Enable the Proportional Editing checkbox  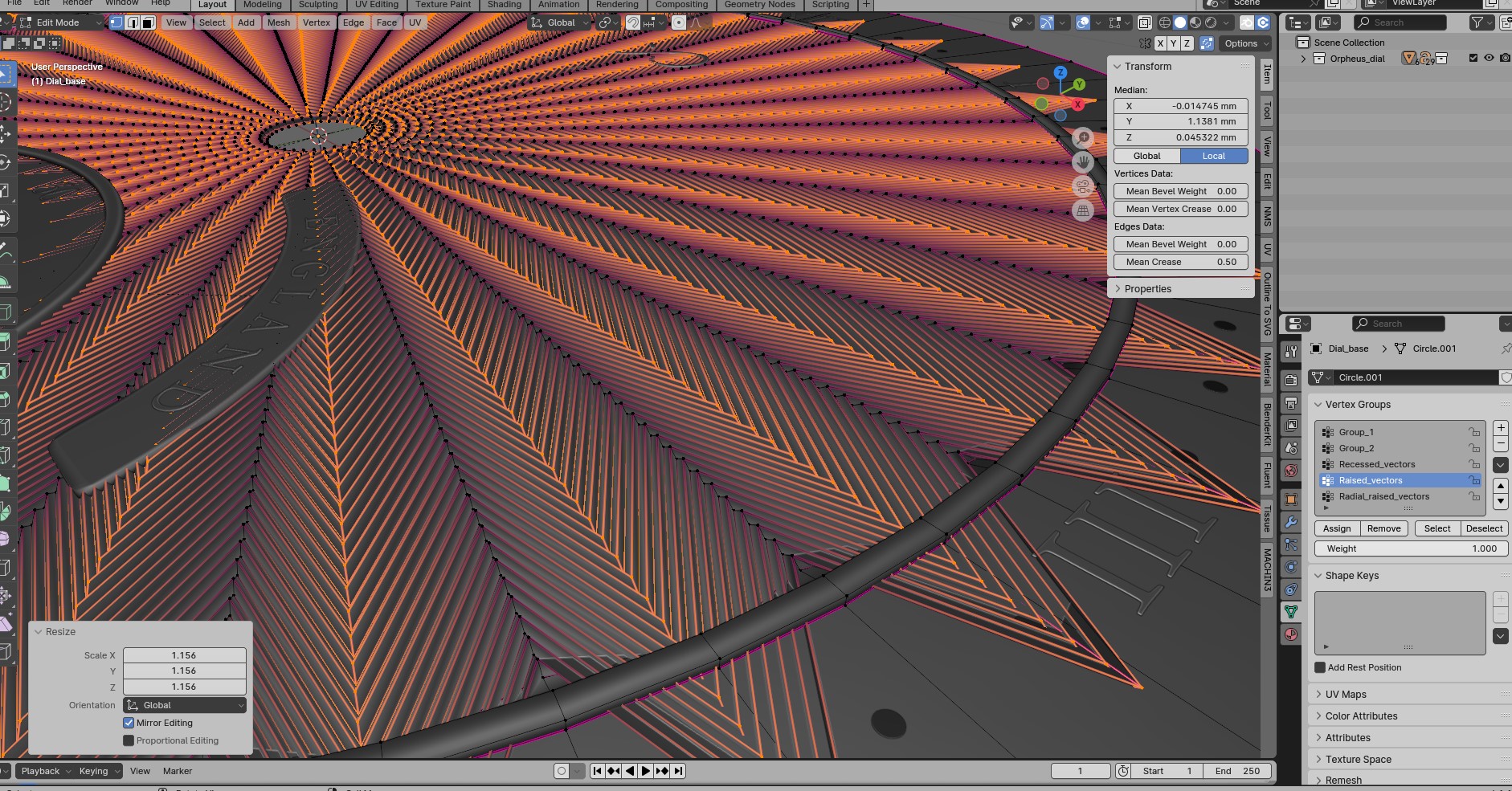click(x=129, y=740)
